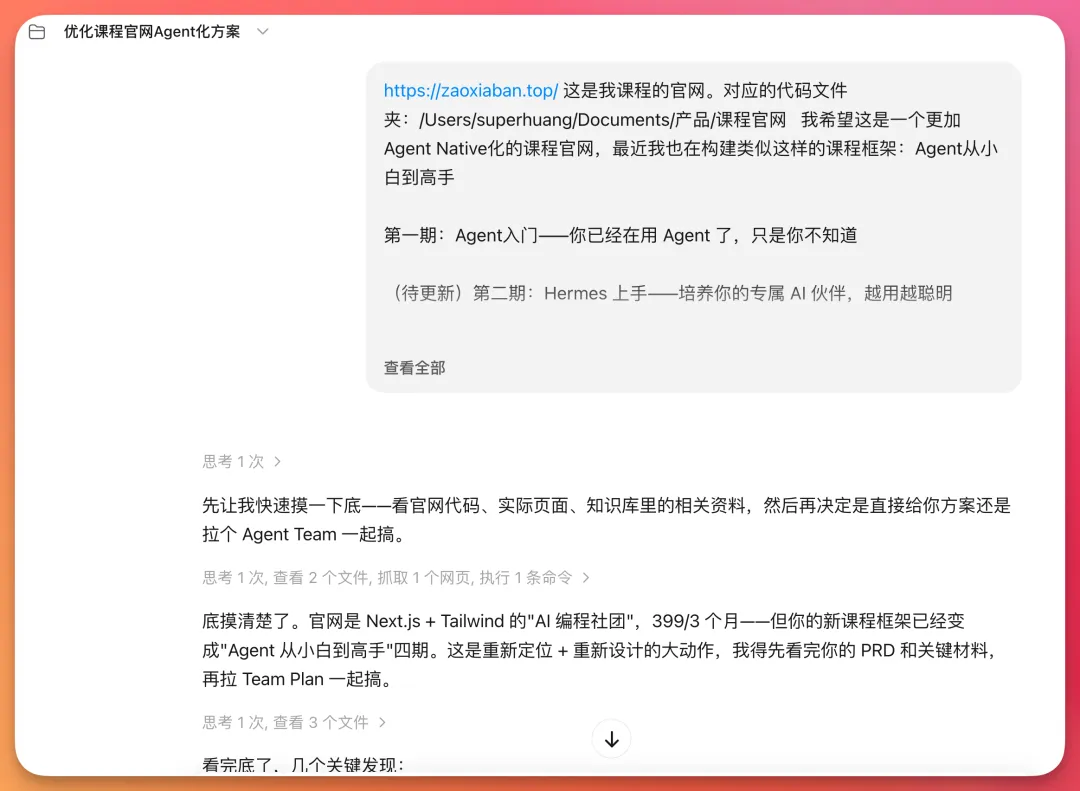Expand 思考 1 次, 查看 3 个文件 step summary
The height and width of the screenshot is (791, 1080).
pyautogui.click(x=294, y=722)
